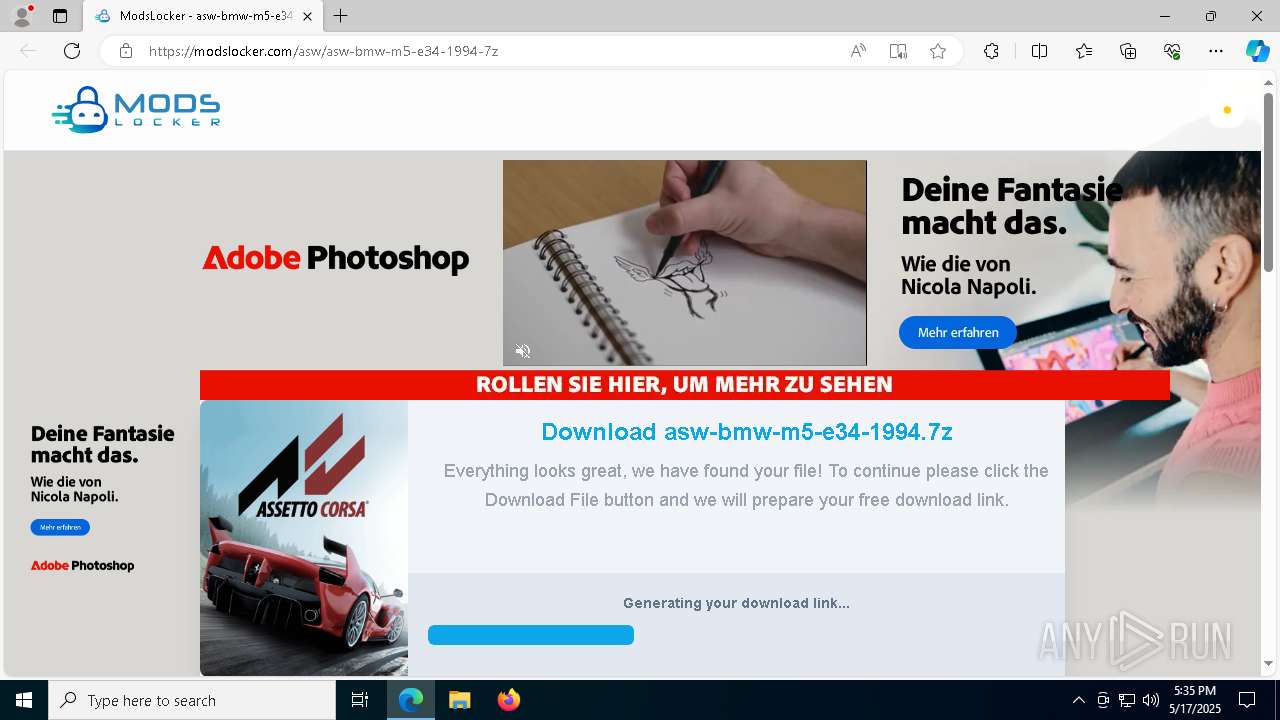Click the Generating your download link text
The width and height of the screenshot is (1280, 720).
click(736, 603)
